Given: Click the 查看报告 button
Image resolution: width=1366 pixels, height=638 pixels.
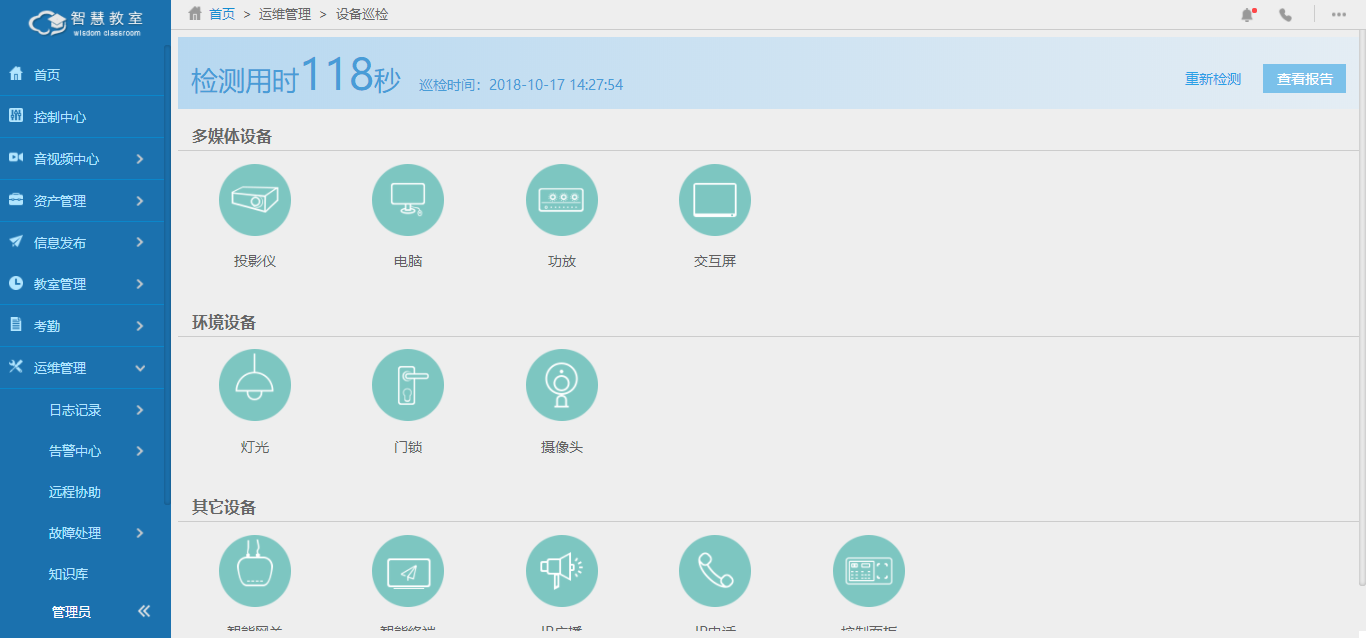Looking at the screenshot, I should (x=1304, y=79).
